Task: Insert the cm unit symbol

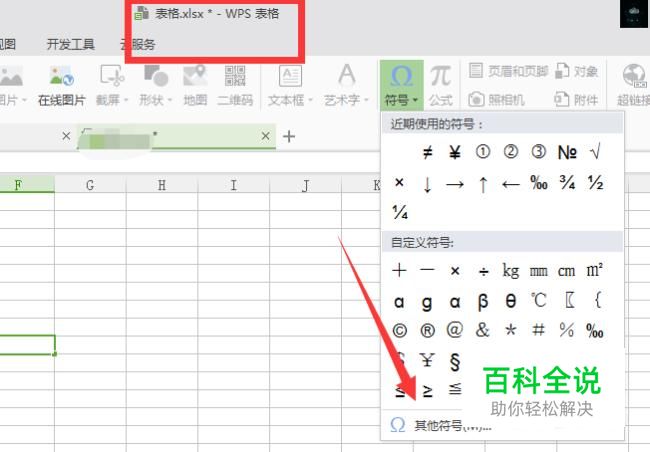Action: tap(566, 272)
